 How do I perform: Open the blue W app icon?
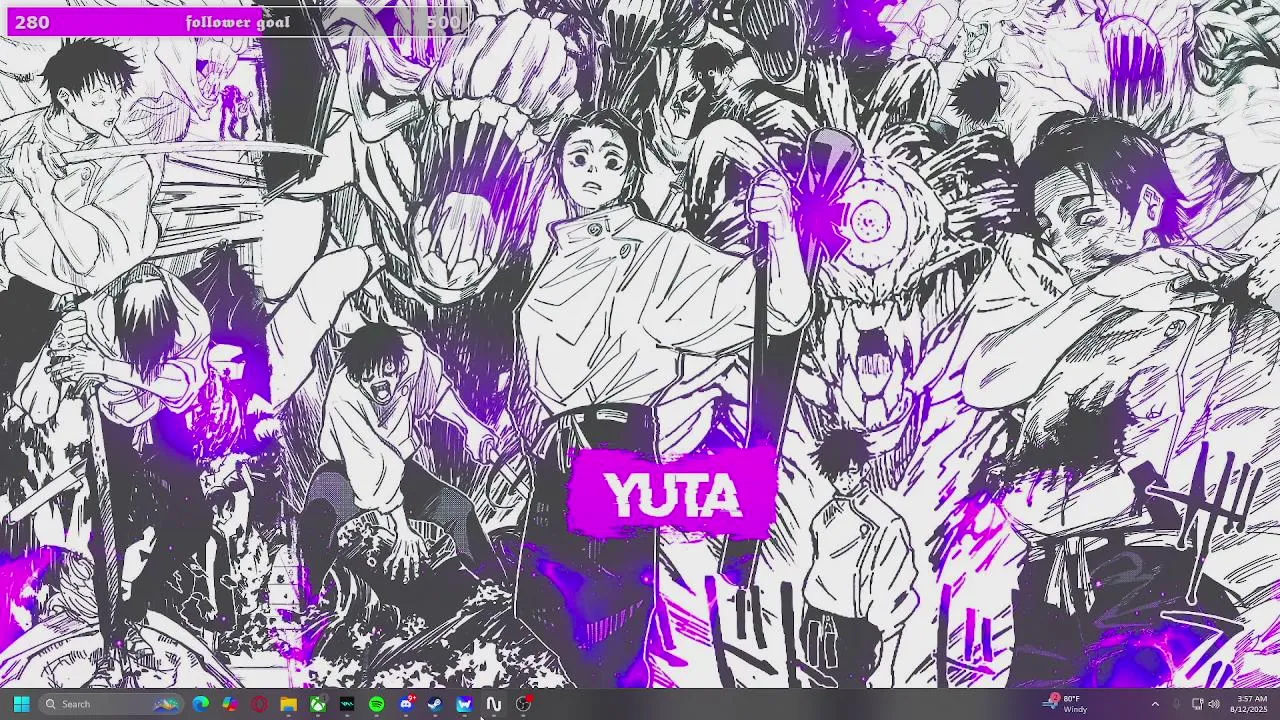(x=464, y=704)
